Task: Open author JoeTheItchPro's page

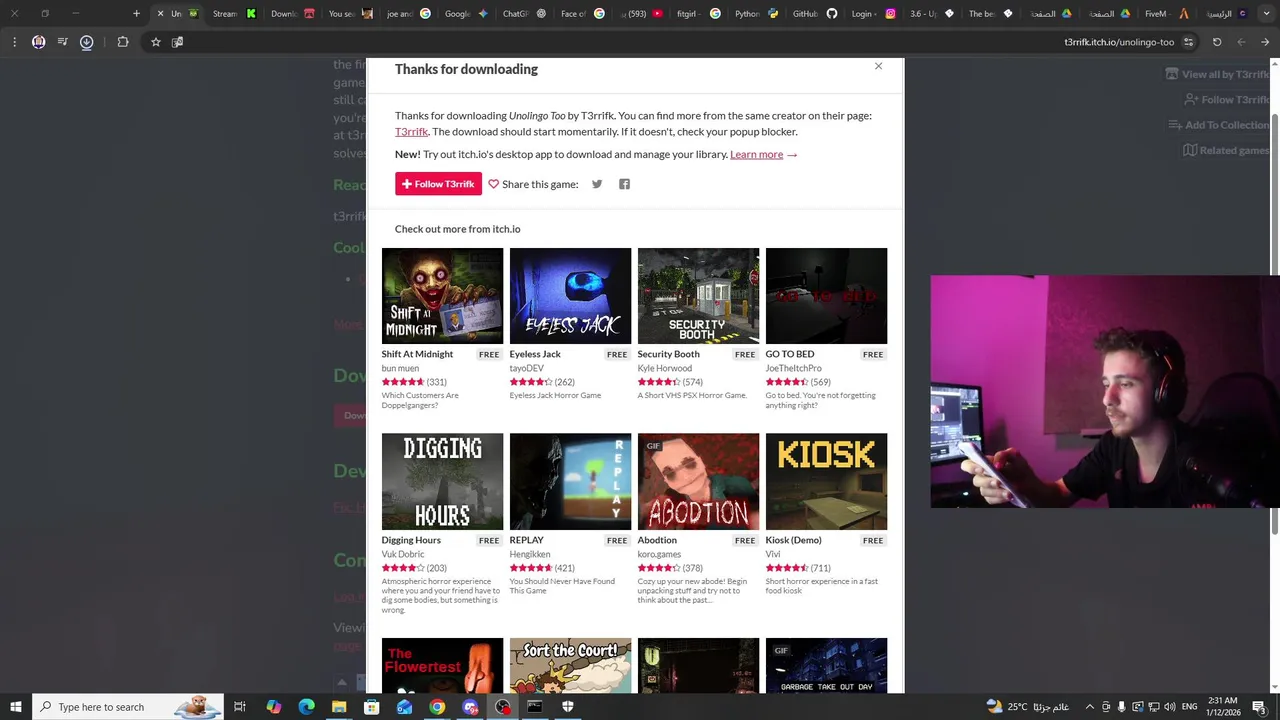Action: point(793,368)
